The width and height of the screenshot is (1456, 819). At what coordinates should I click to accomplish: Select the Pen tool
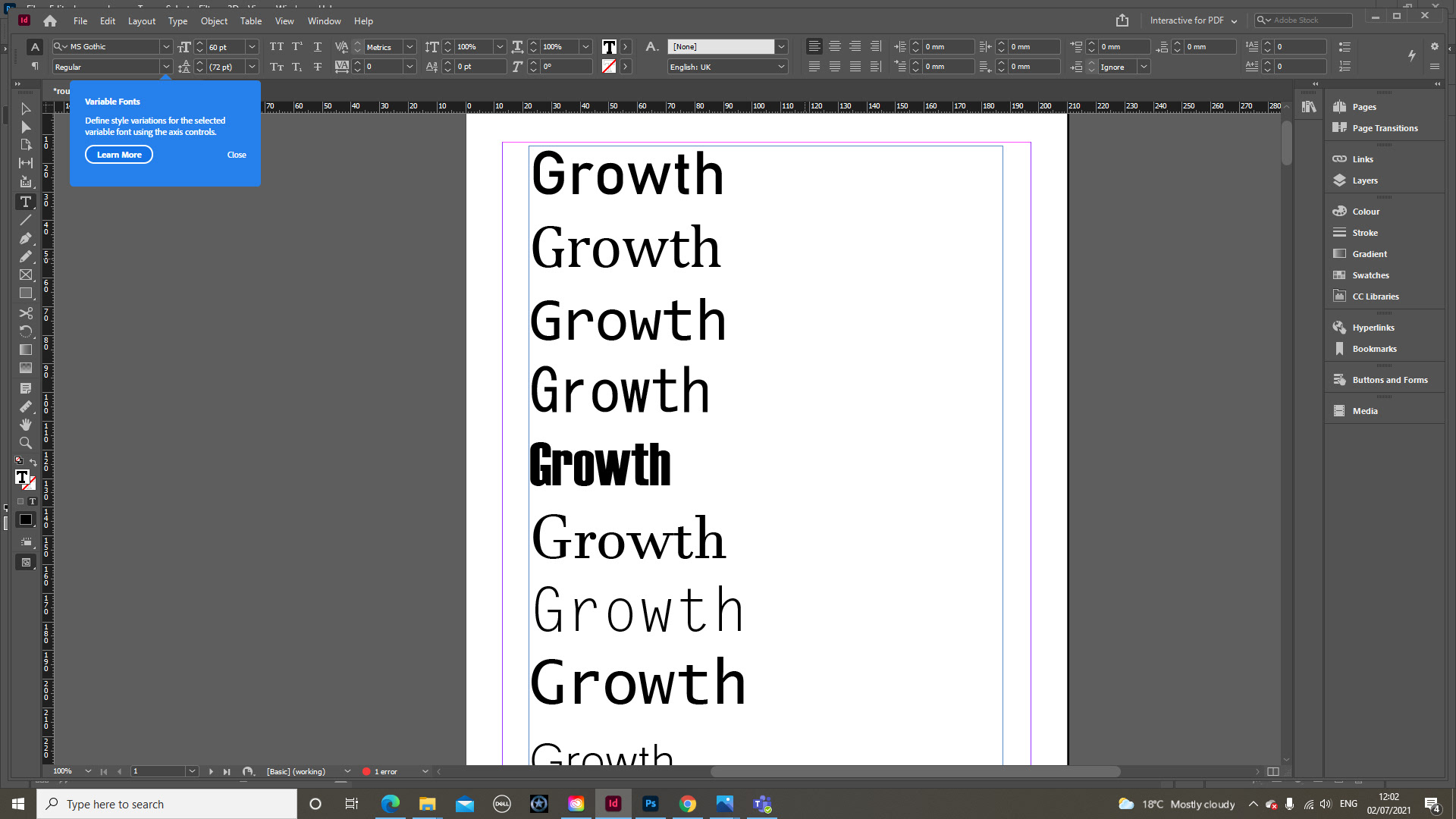pos(25,238)
